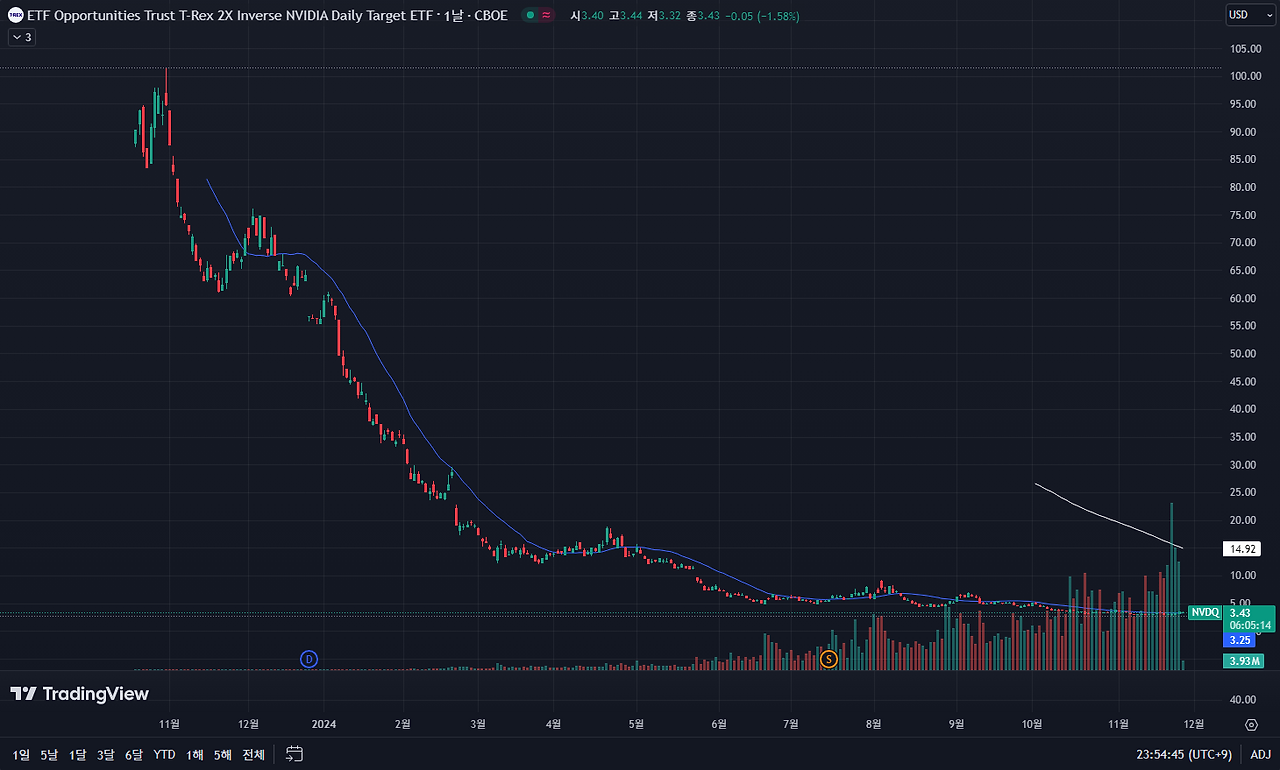This screenshot has width=1280, height=770.
Task: Click the countdown timer showing 06:05:14
Action: (1248, 625)
